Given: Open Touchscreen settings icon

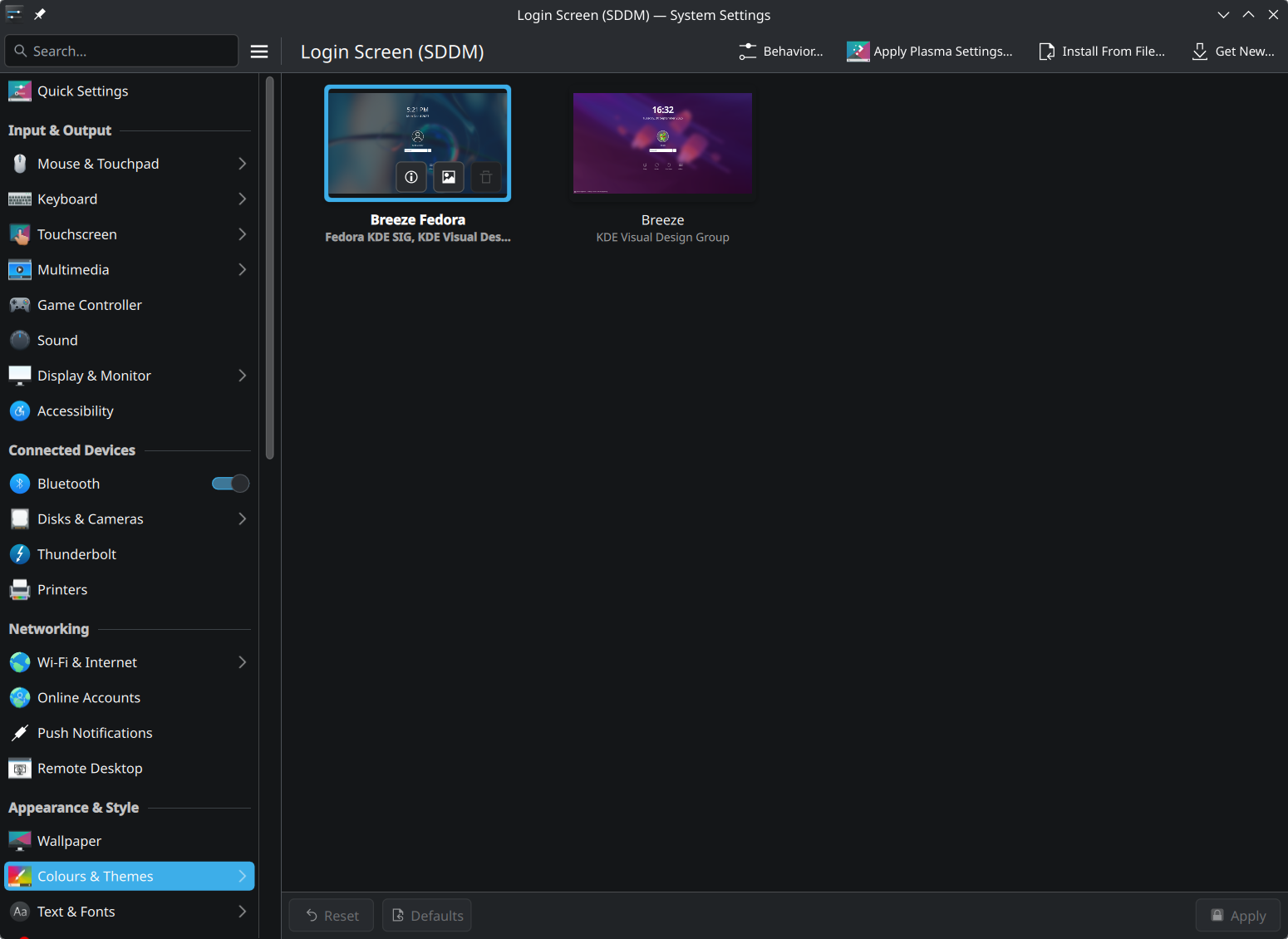Looking at the screenshot, I should 20,234.
